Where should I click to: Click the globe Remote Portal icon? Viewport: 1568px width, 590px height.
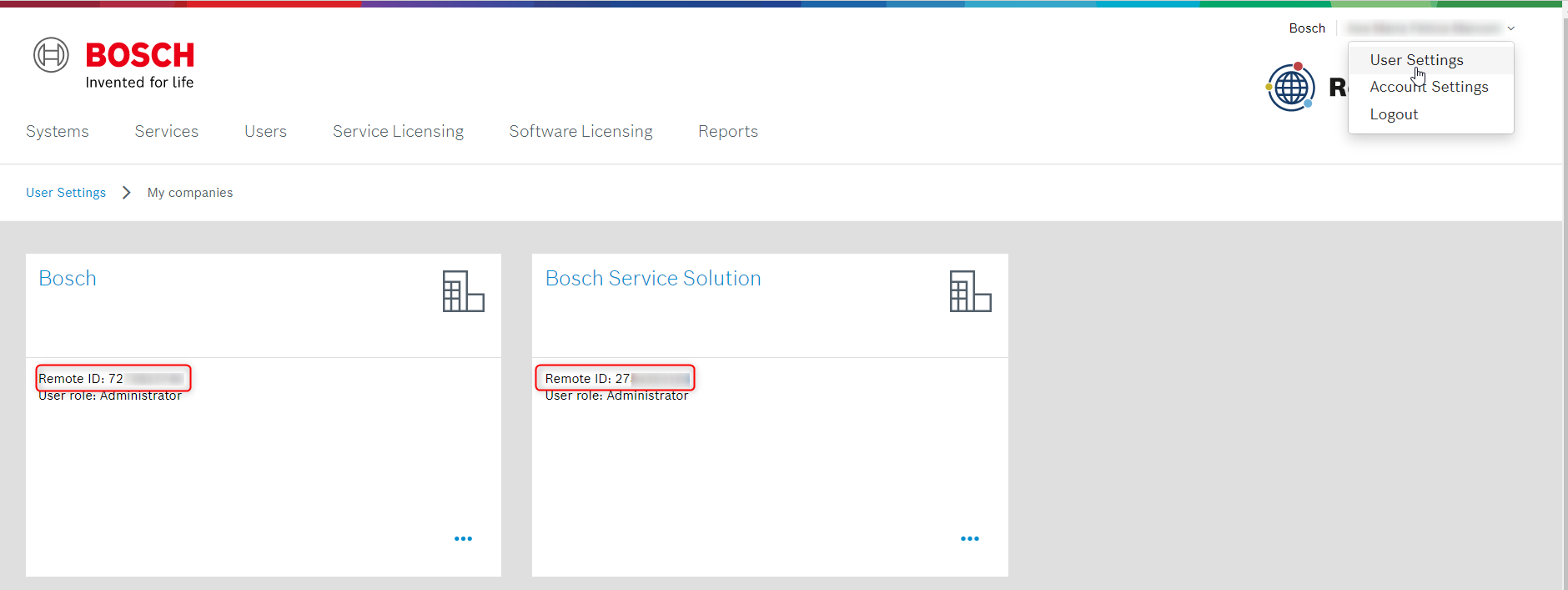click(1290, 87)
